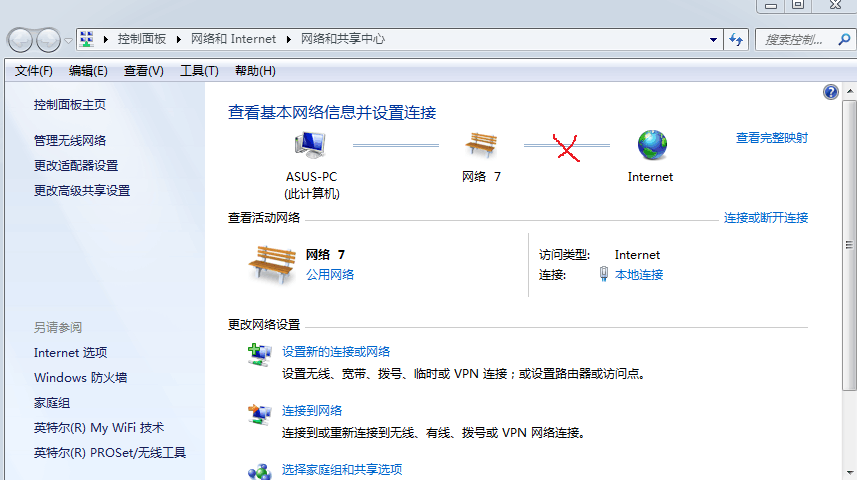Viewport: 857px width, 480px height.
Task: Click the refresh button beside address bar
Action: [736, 39]
